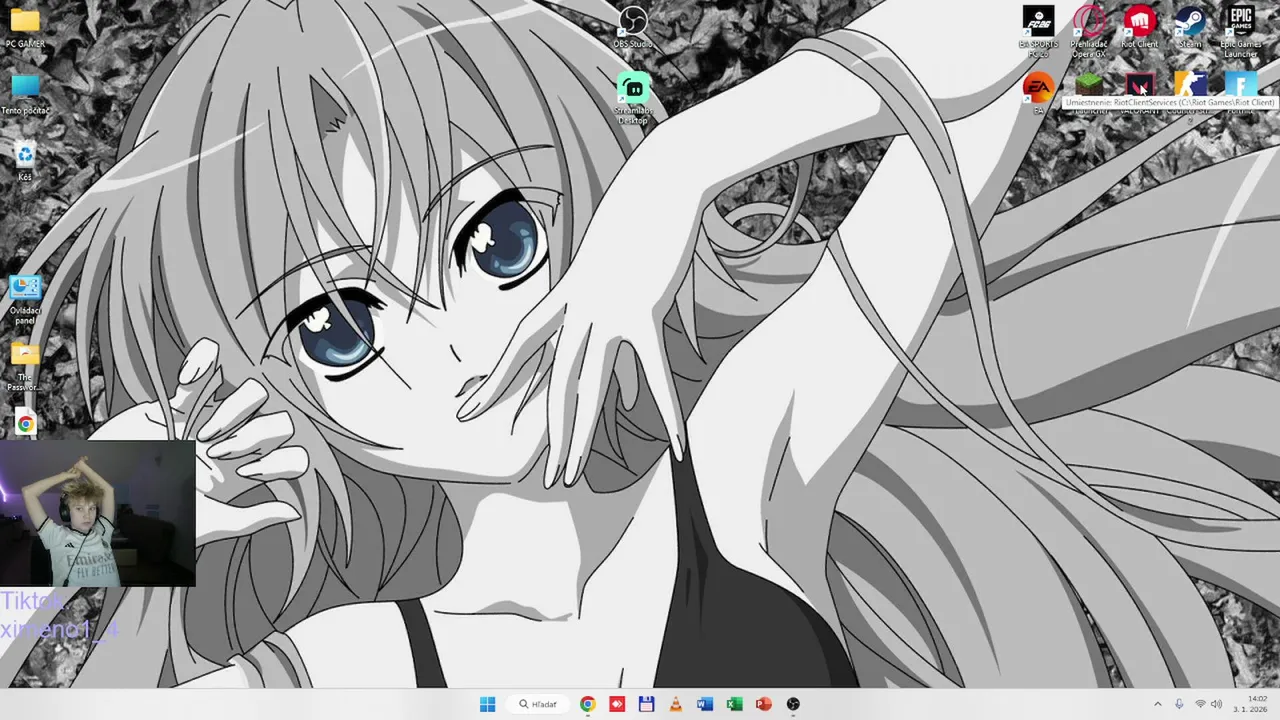This screenshot has width=1280, height=720.
Task: Select the Minecraft Launcher grass block icon
Action: 1088,84
